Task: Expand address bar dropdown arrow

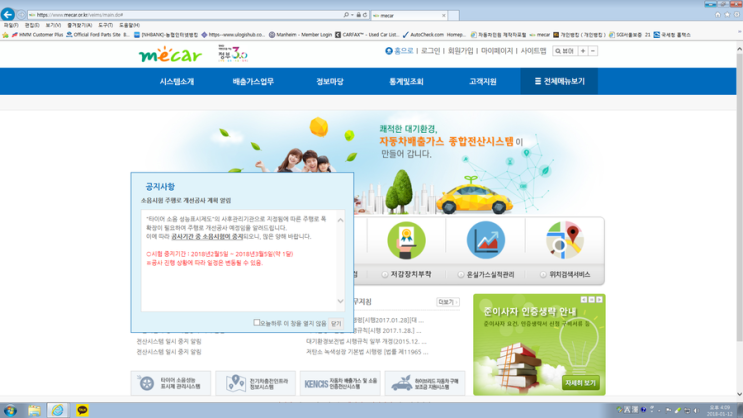Action: (352, 15)
